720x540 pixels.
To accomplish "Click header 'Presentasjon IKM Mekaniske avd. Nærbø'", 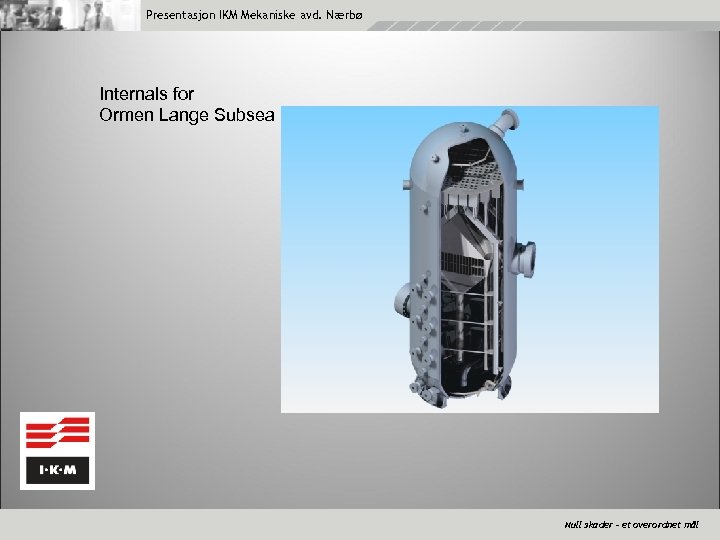I will point(254,15).
